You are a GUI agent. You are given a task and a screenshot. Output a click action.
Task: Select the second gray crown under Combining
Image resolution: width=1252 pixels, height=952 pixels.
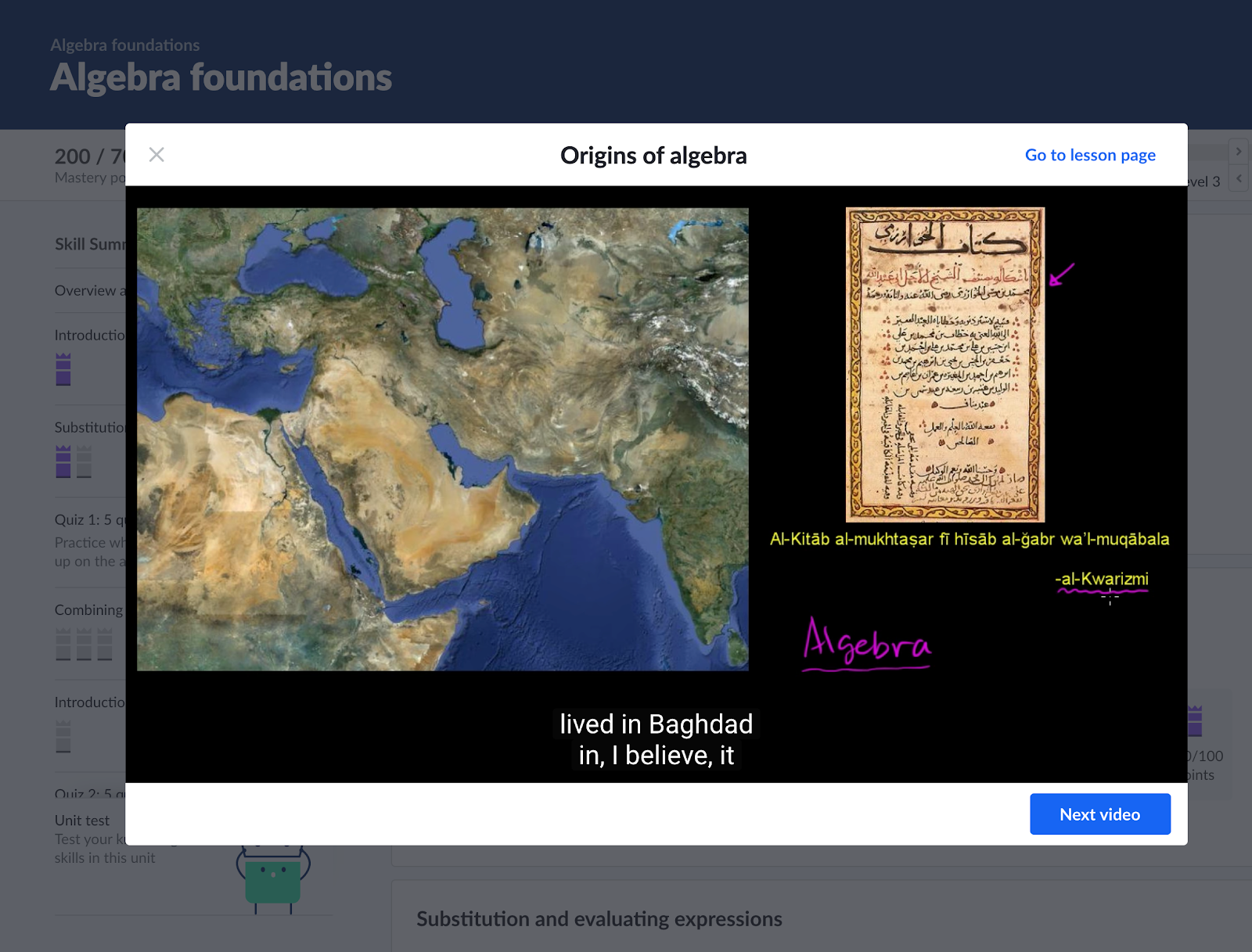coord(84,644)
